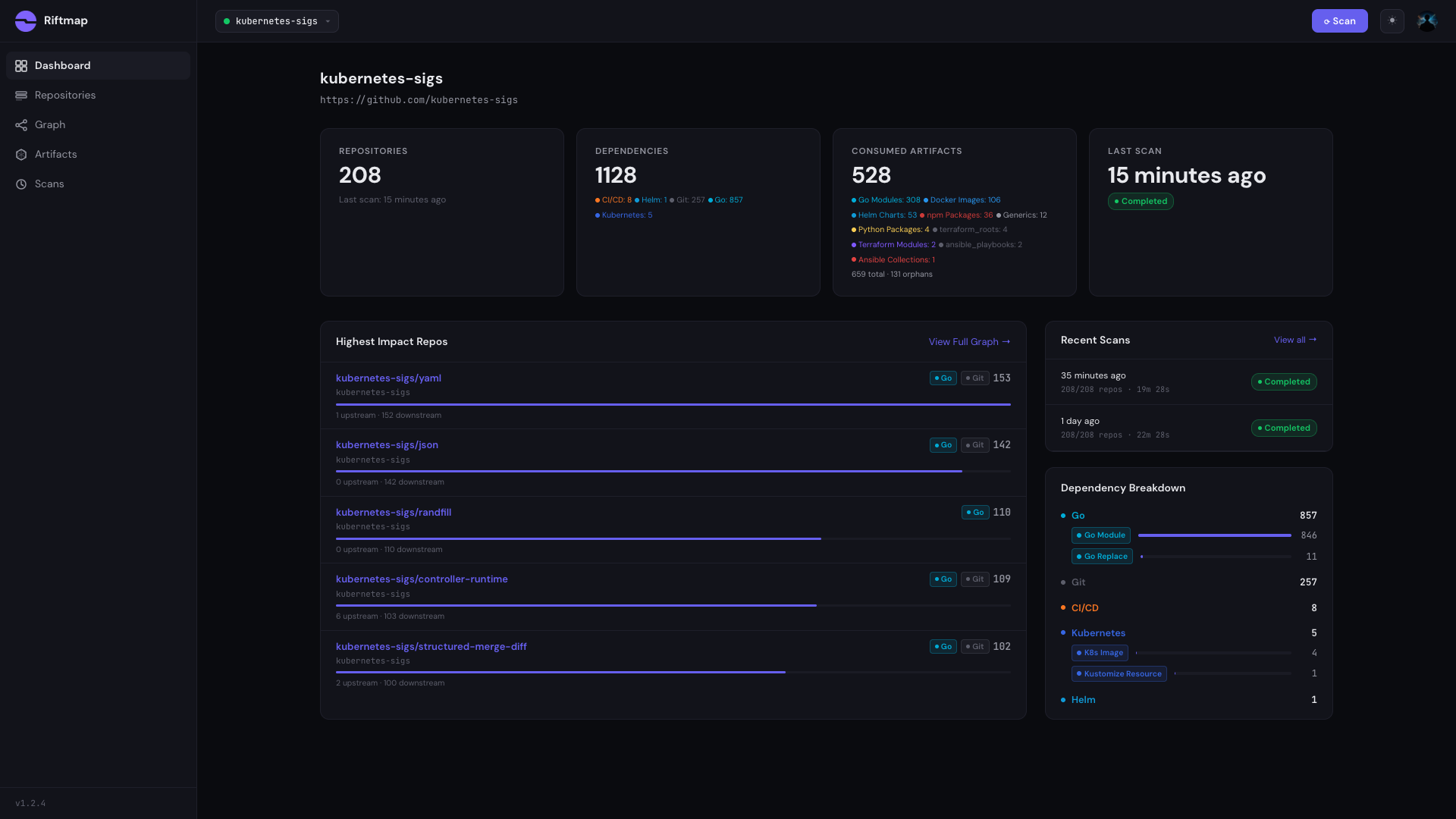Click the Scans clock icon in sidebar

21,184
